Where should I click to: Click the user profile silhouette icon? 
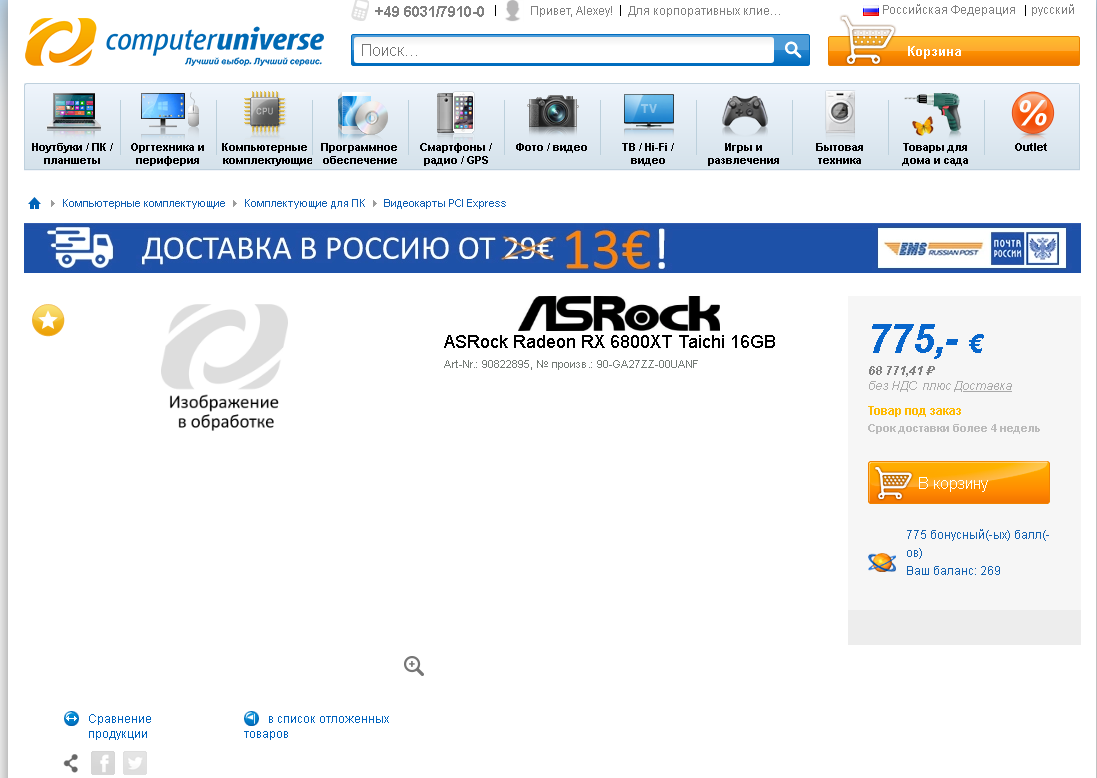tap(513, 10)
